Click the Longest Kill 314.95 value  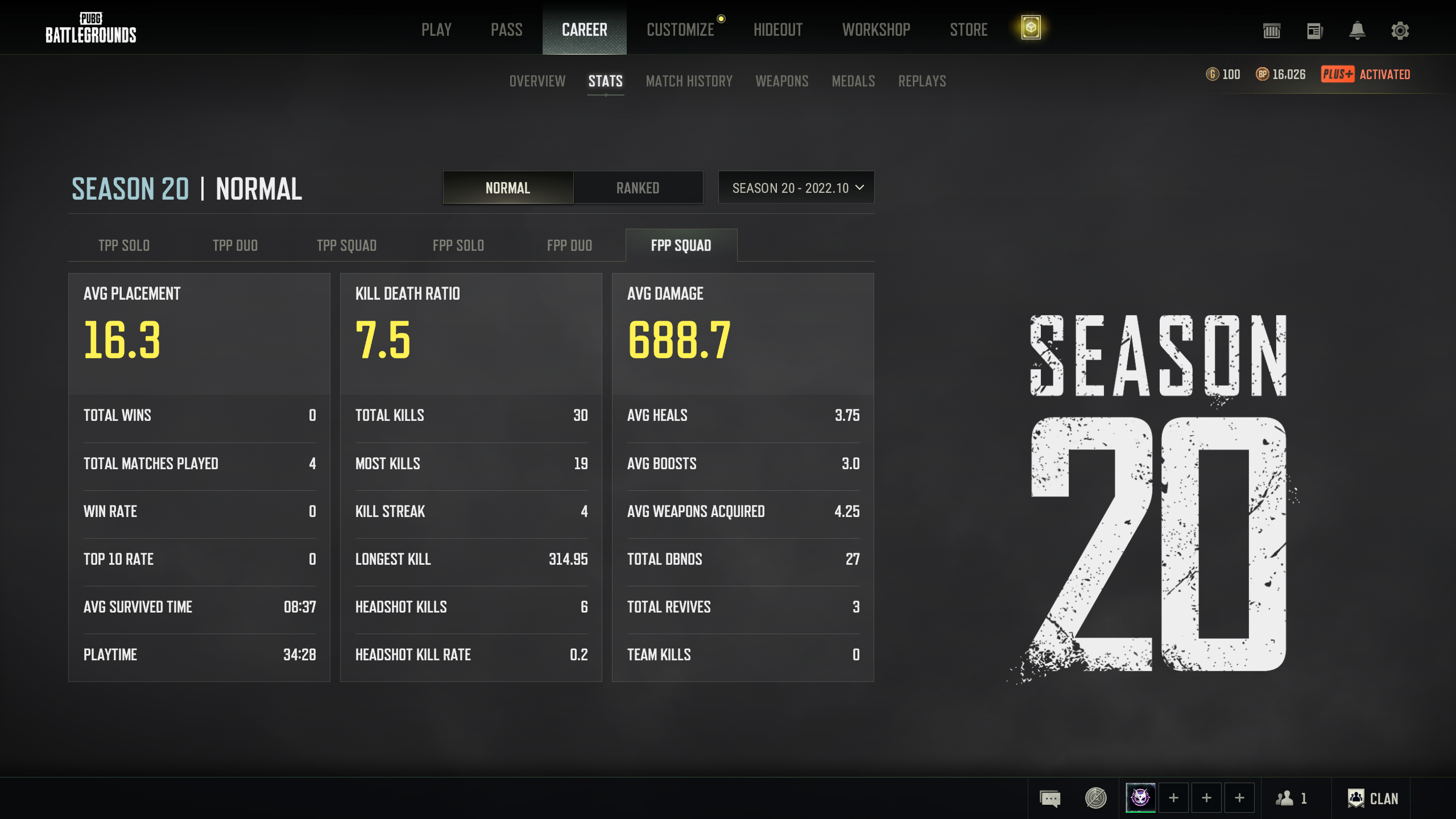click(568, 559)
